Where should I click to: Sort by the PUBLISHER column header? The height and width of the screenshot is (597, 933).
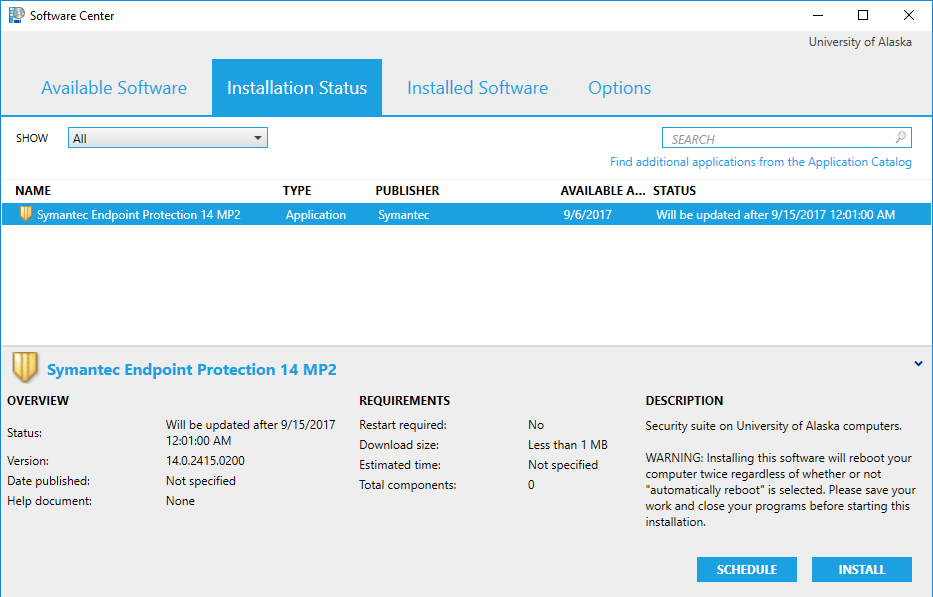pos(407,190)
